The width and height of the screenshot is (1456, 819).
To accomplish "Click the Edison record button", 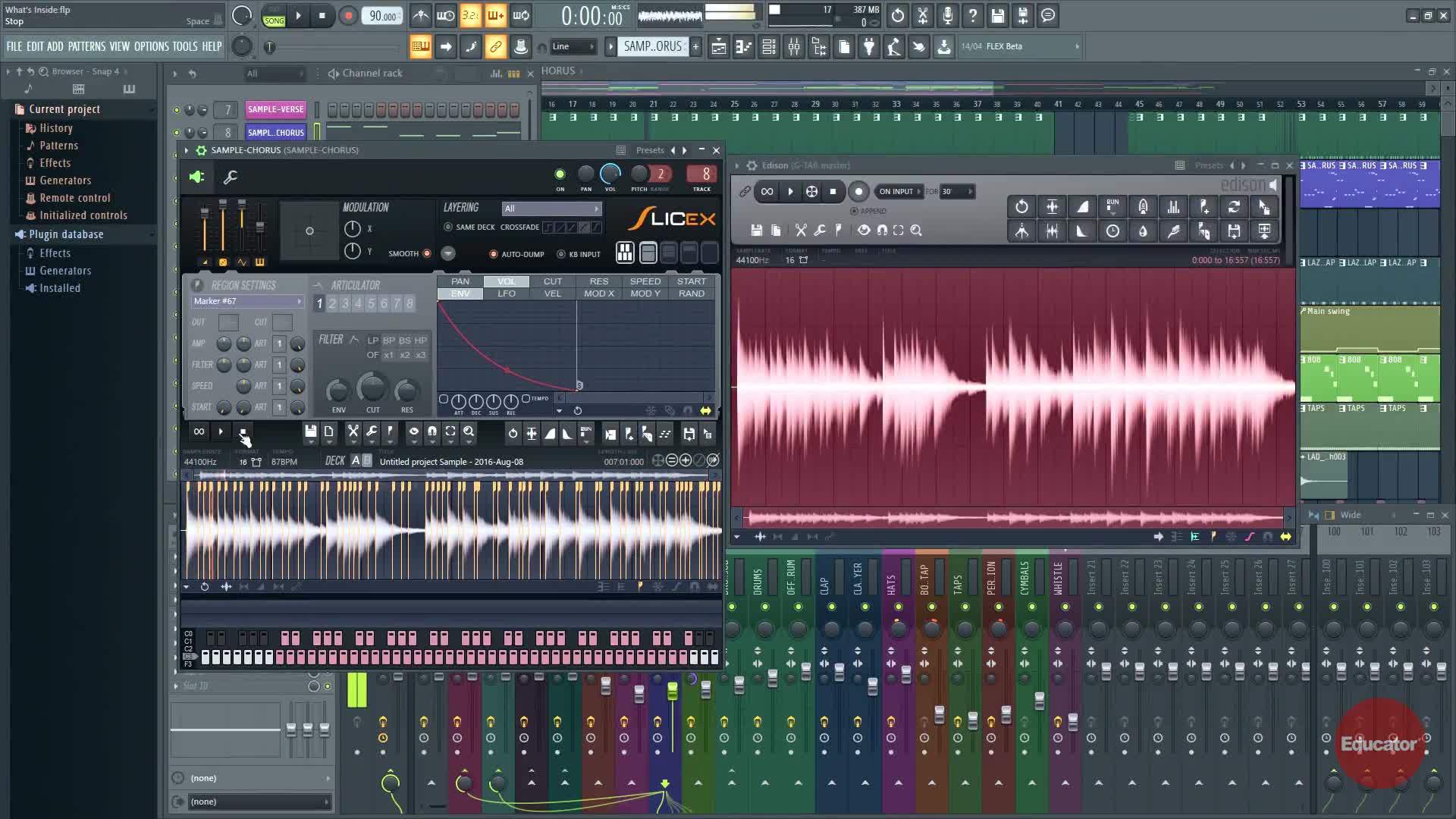I will (858, 191).
